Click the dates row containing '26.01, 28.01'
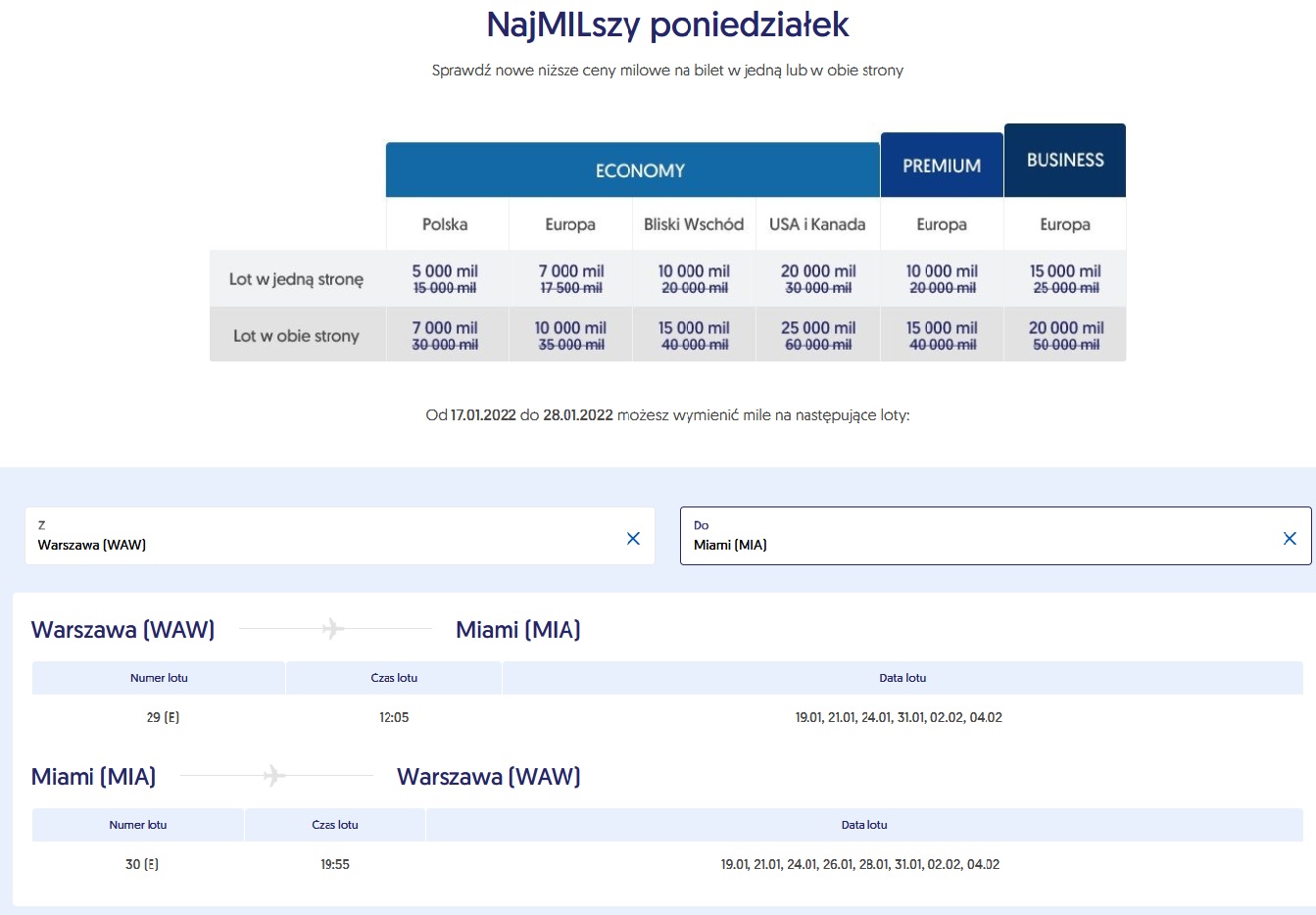Screen dimensions: 1316x915 [x=860, y=864]
